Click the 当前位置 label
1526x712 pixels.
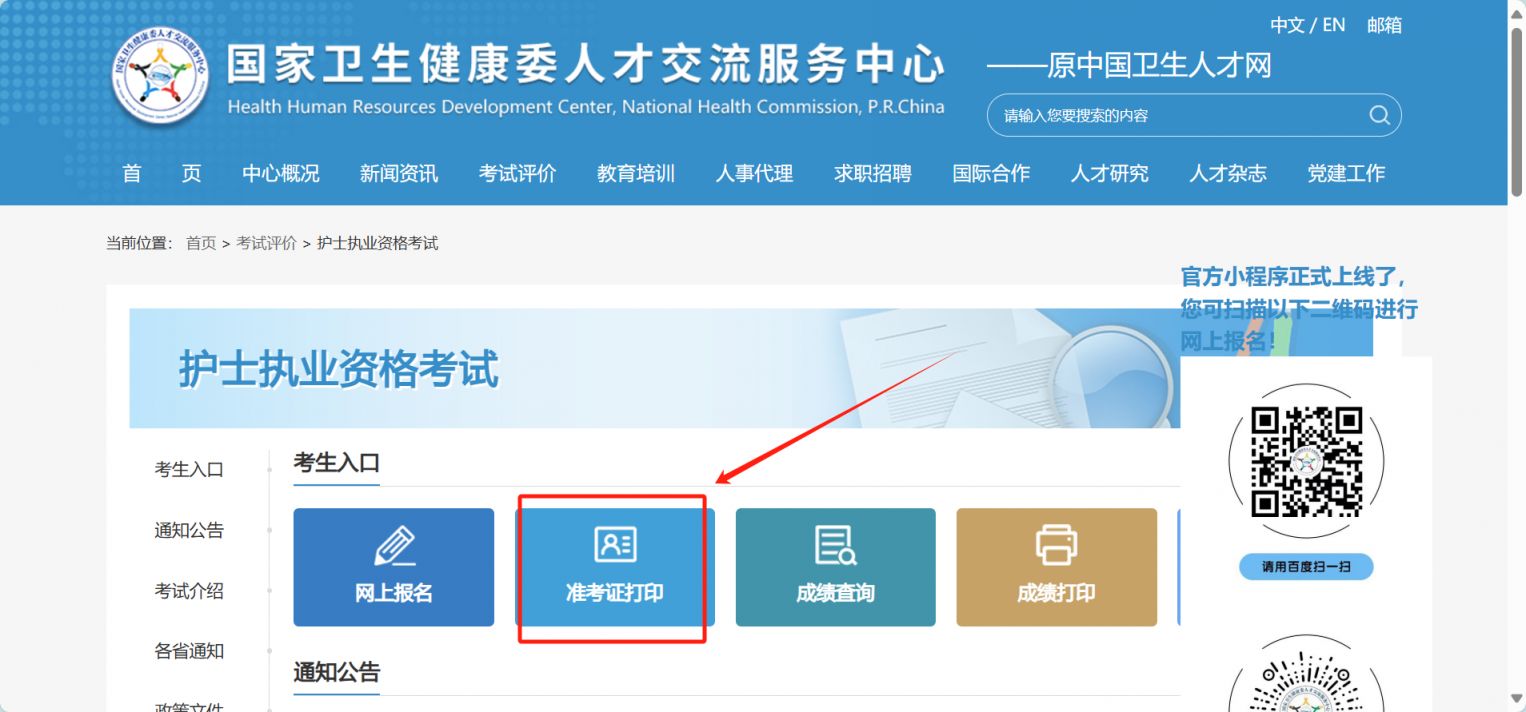point(140,243)
